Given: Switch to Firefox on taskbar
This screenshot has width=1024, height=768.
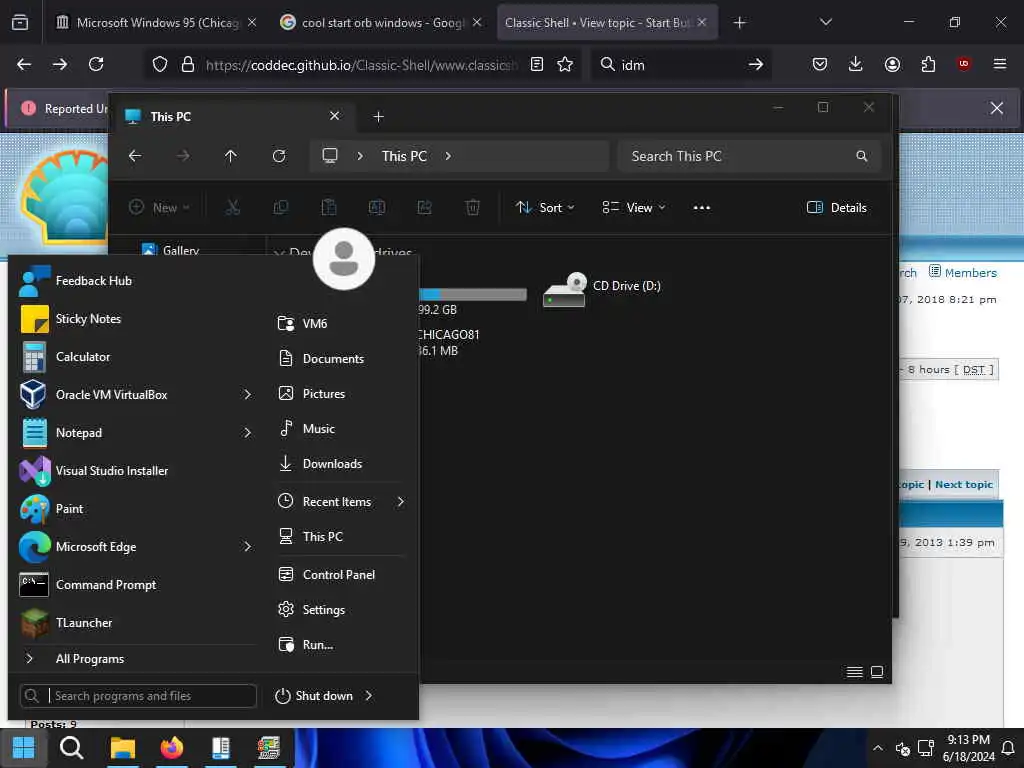Looking at the screenshot, I should (172, 748).
